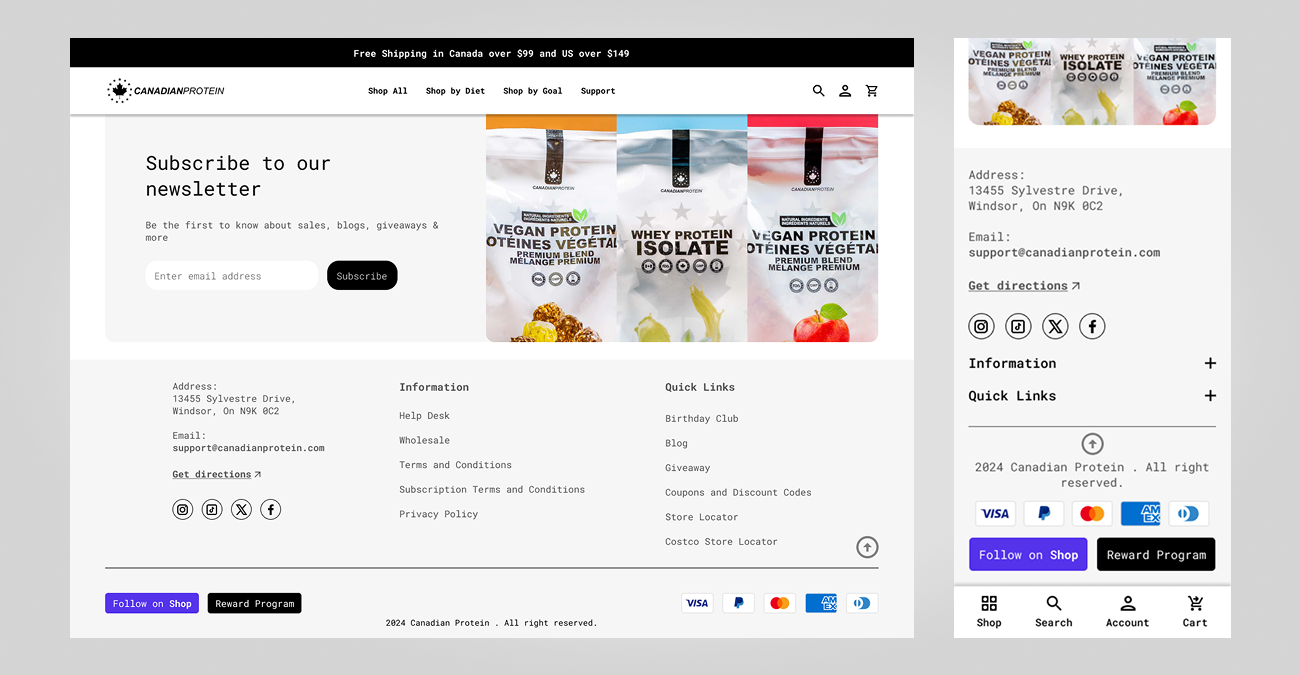Click desktop back-to-top arrow circle
The height and width of the screenshot is (675, 1300).
(x=867, y=547)
